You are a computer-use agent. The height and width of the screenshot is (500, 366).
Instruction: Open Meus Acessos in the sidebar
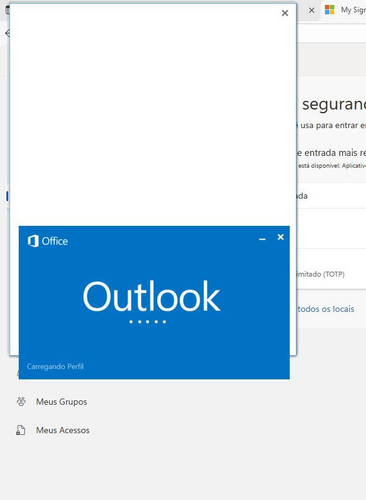63,430
